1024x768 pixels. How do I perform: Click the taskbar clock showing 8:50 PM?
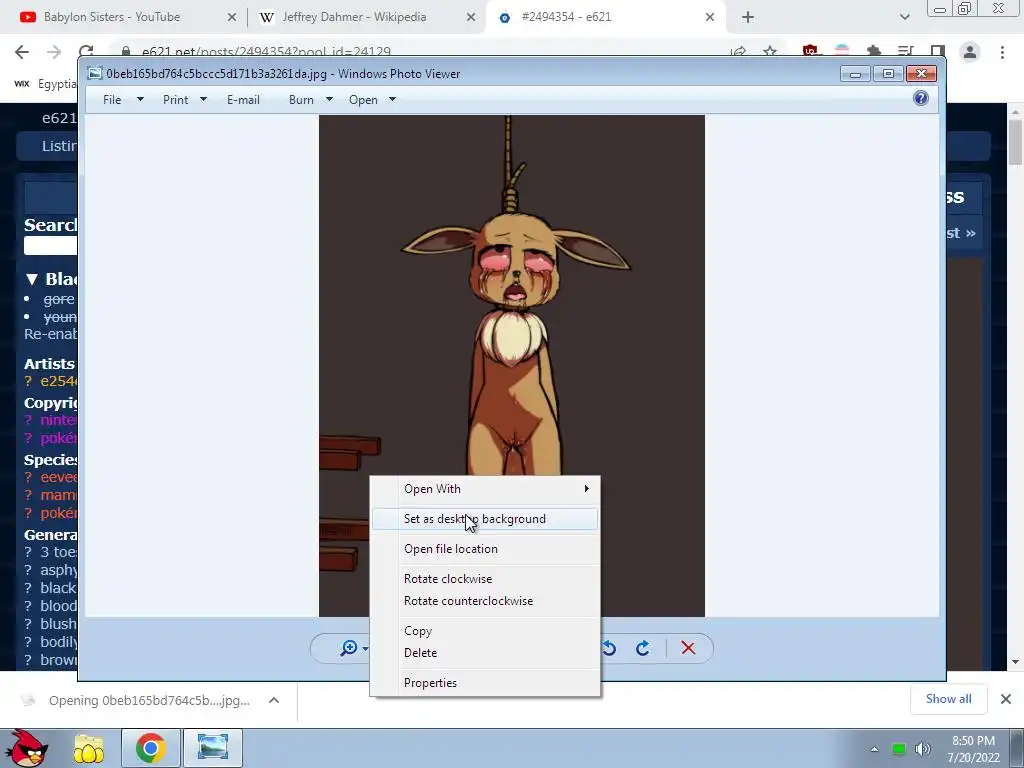click(x=973, y=749)
